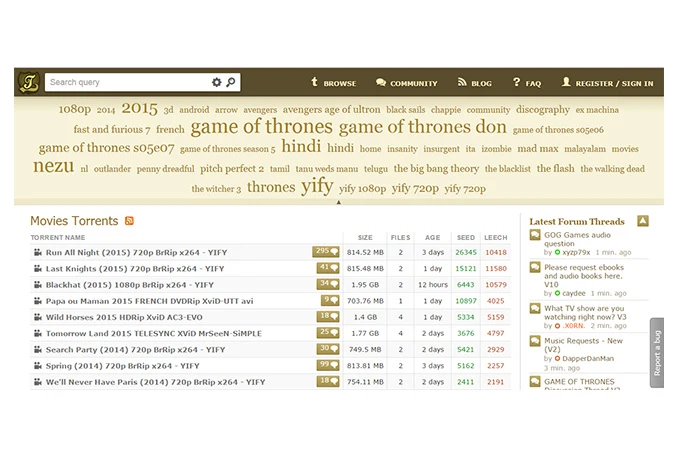Viewport: 678px width, 458px height.
Task: Select the 'yify' large tag
Action: pyautogui.click(x=317, y=186)
